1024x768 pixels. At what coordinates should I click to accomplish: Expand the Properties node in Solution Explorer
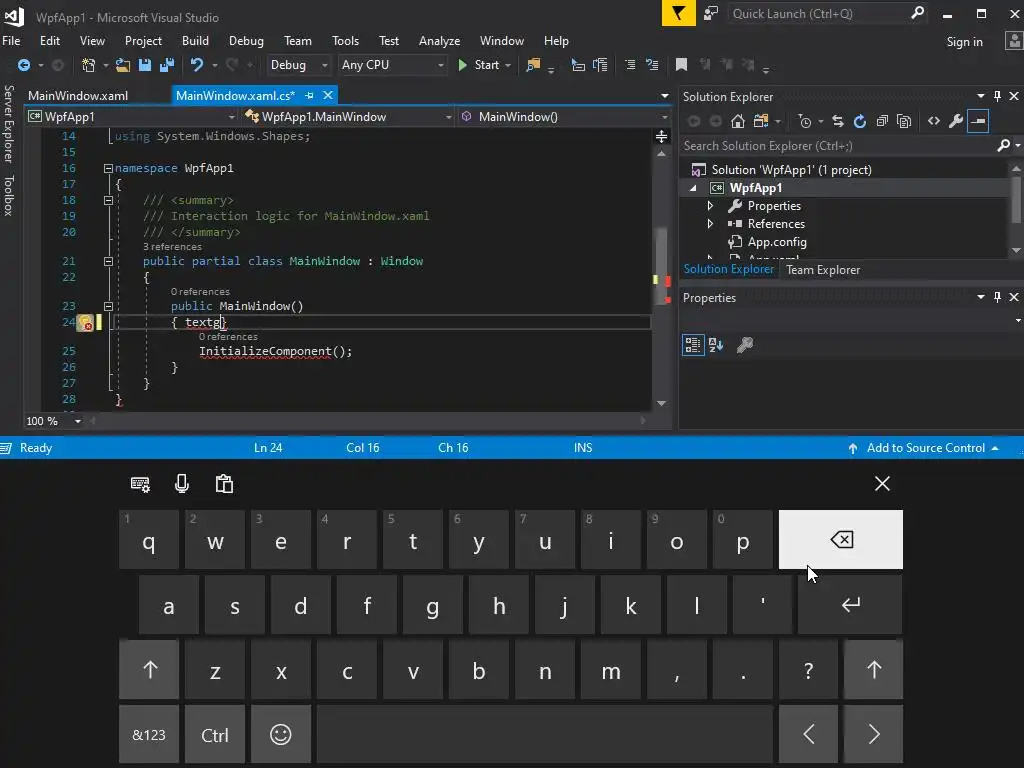(711, 206)
